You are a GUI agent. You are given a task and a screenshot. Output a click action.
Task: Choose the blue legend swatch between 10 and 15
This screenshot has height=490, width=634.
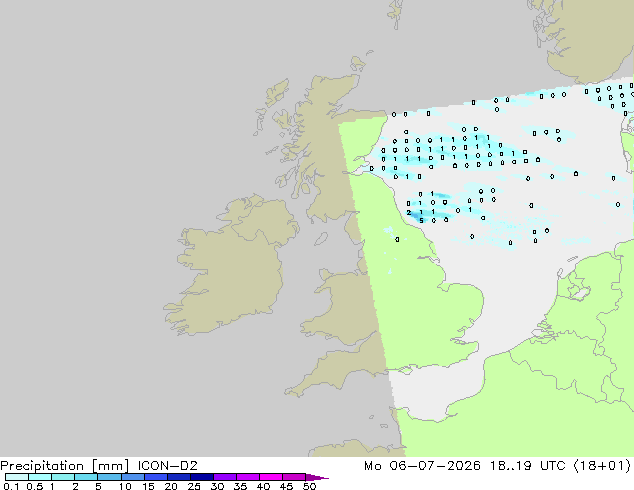[132, 477]
